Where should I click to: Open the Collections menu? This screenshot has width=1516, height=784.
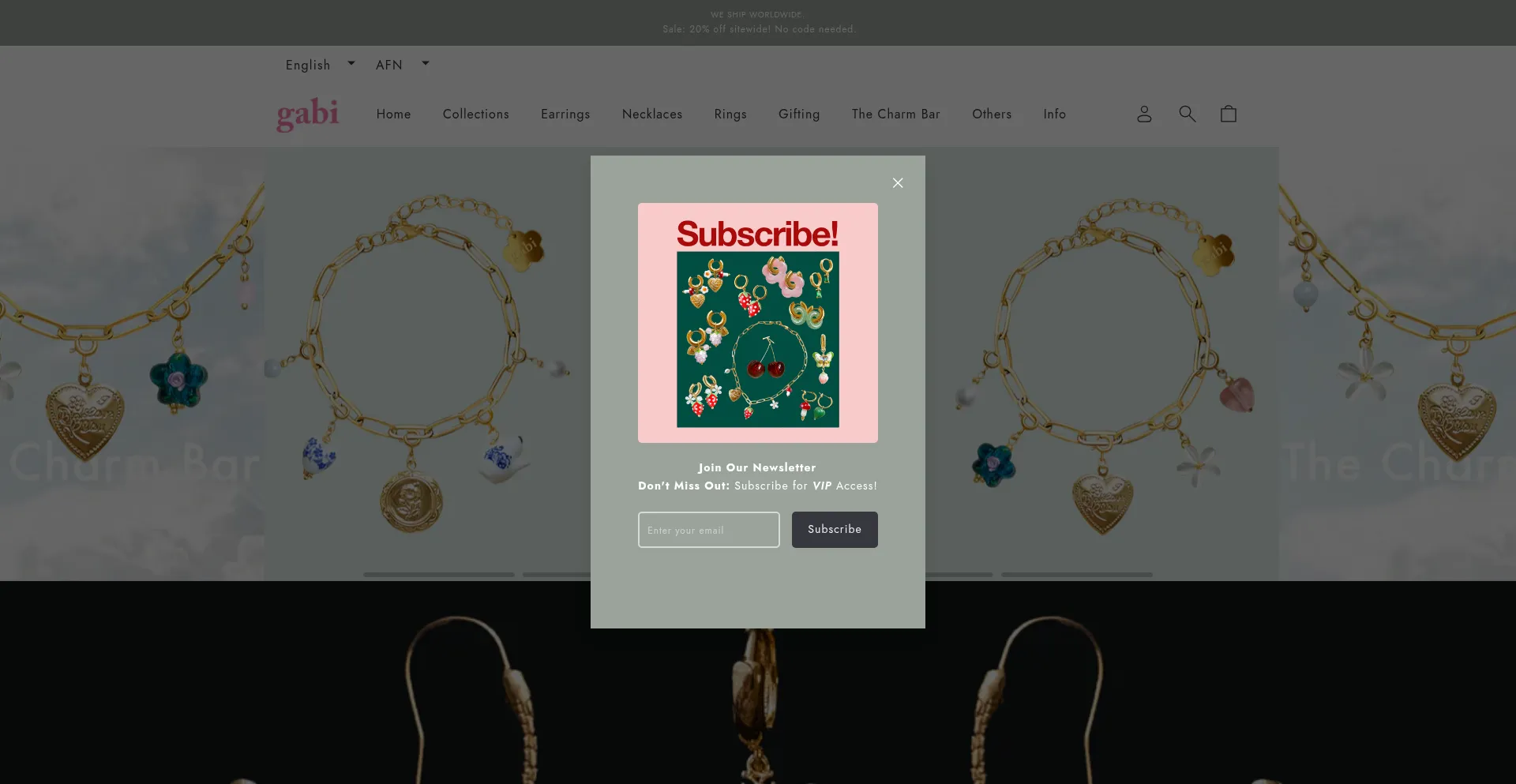(476, 114)
